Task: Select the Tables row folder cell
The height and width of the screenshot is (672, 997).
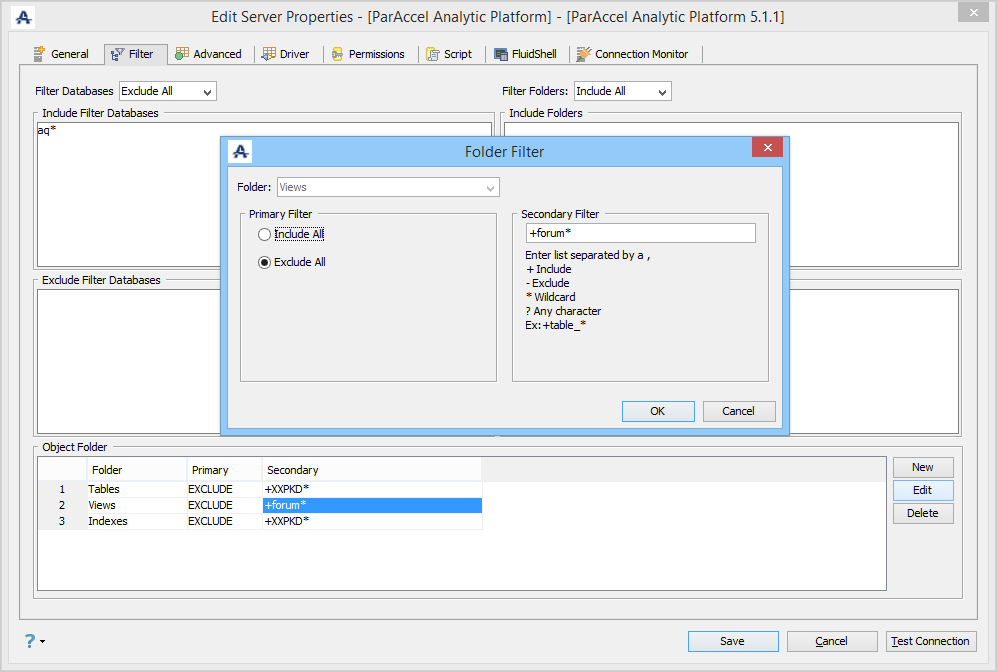Action: pos(137,490)
